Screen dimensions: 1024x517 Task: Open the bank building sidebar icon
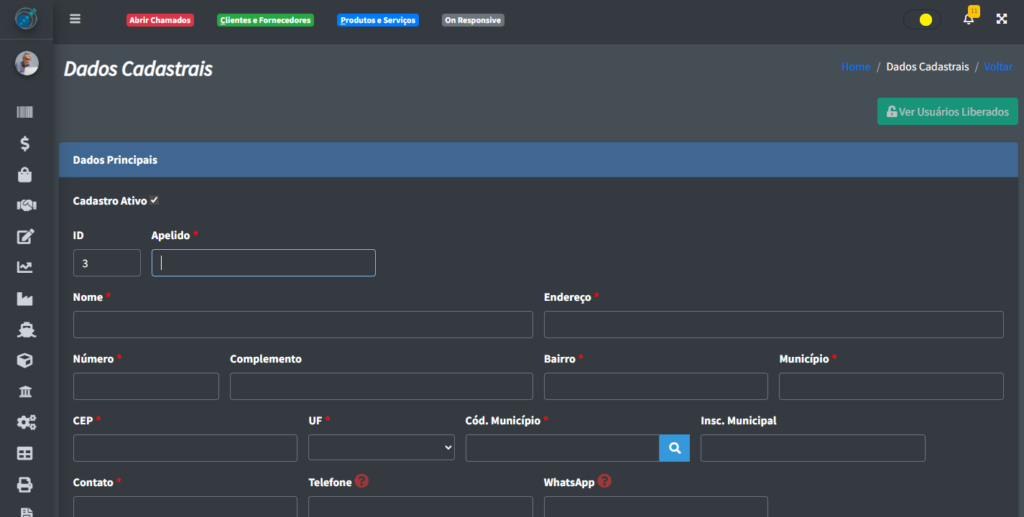click(x=25, y=391)
